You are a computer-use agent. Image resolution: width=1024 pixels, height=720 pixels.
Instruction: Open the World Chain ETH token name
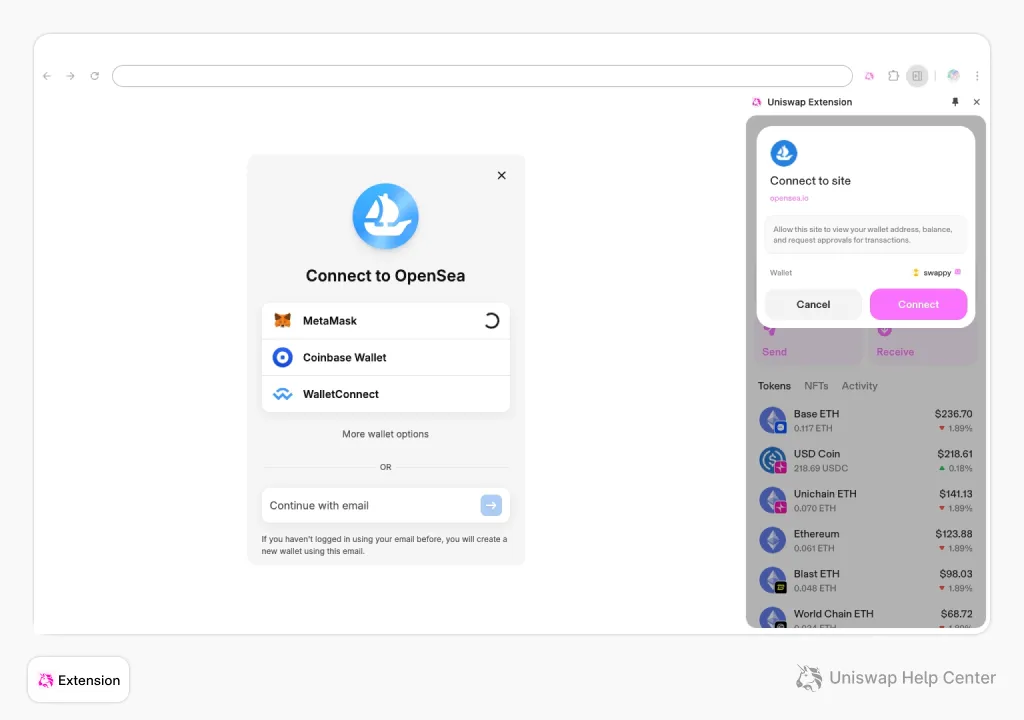pyautogui.click(x=833, y=614)
